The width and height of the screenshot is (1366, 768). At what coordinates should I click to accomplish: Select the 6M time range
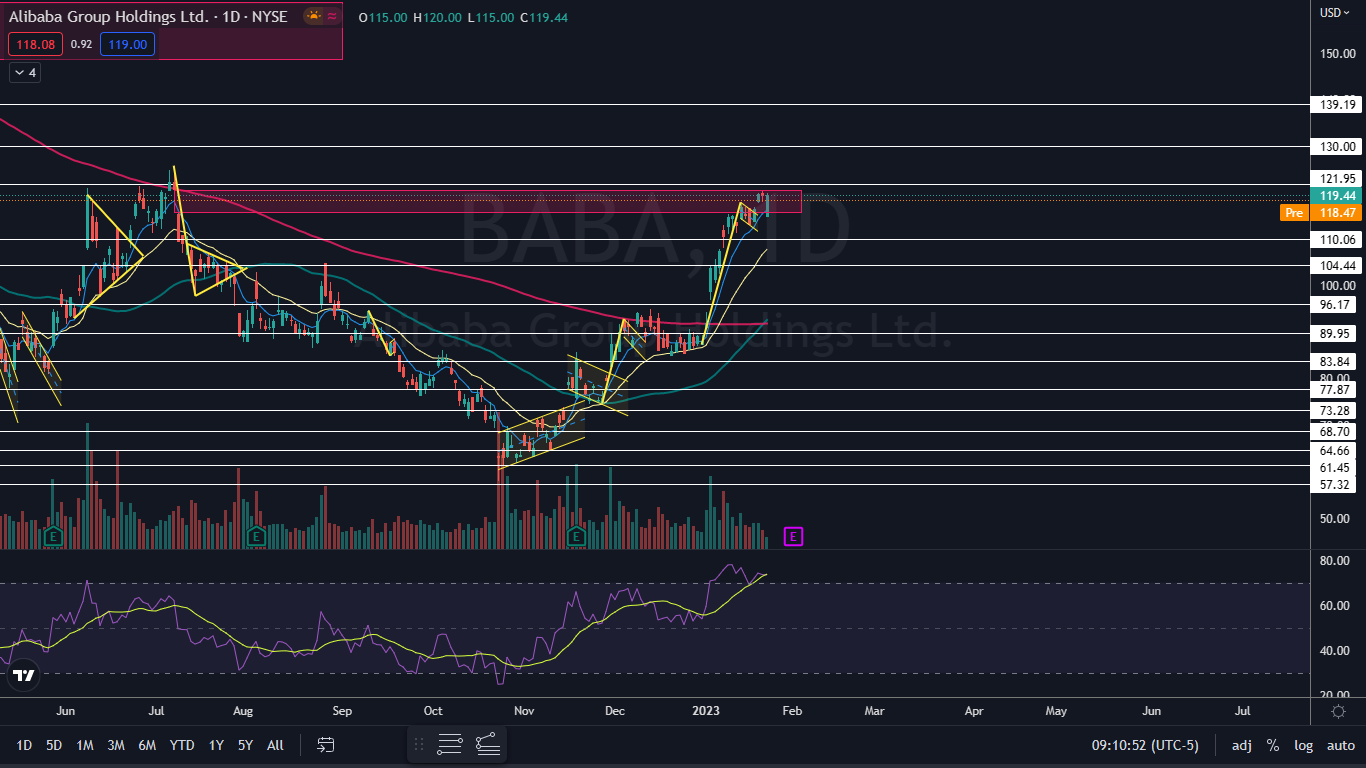147,745
